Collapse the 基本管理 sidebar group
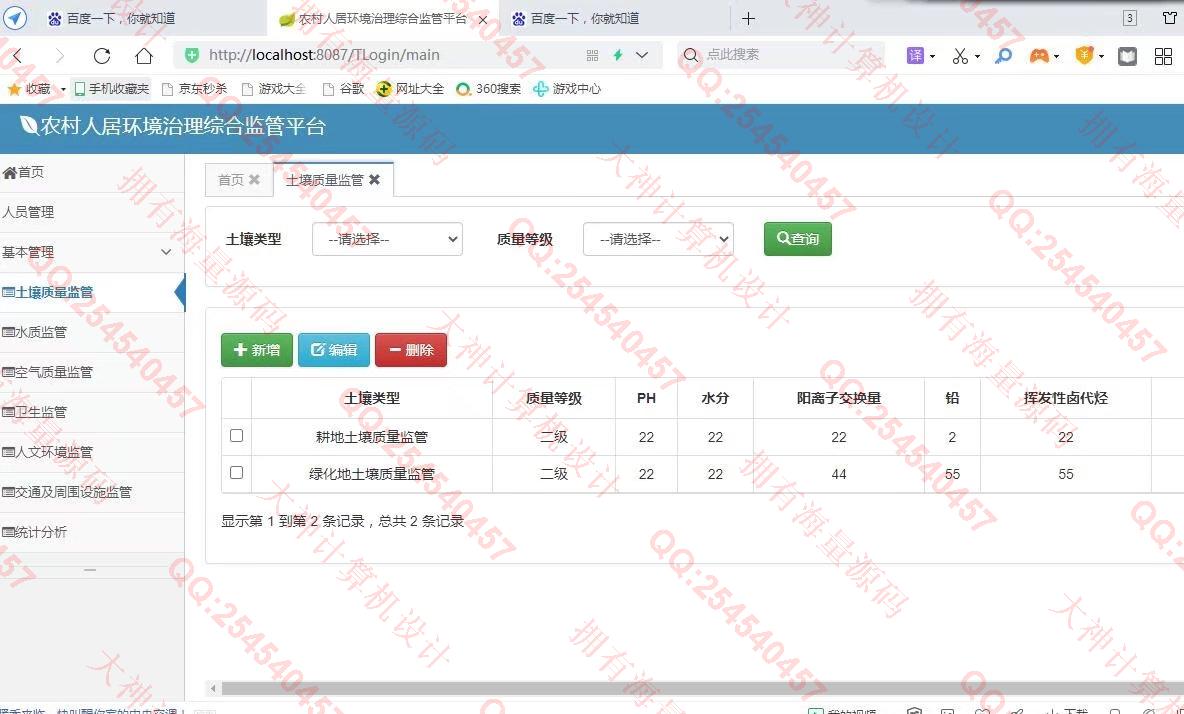 92,252
